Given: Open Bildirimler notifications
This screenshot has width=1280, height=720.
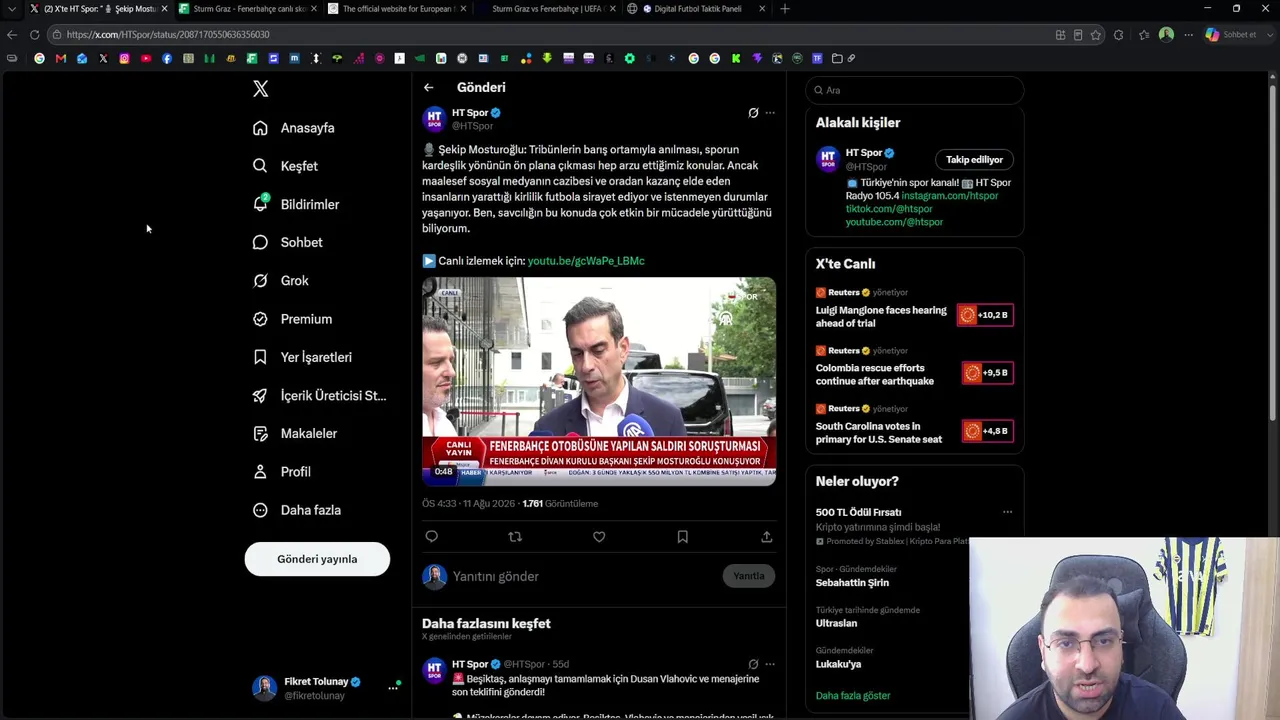Looking at the screenshot, I should coord(296,204).
